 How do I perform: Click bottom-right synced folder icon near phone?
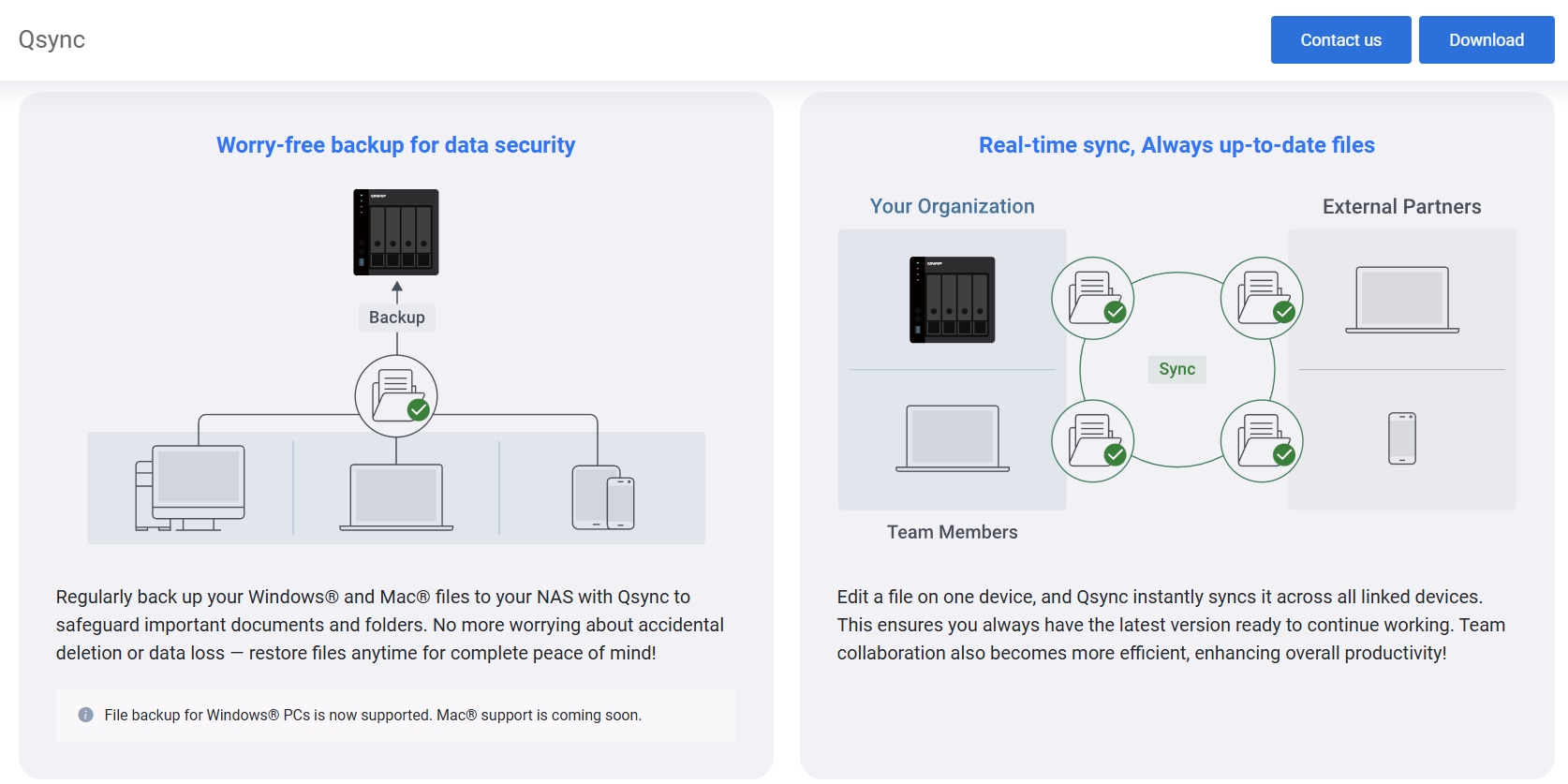pos(1262,441)
